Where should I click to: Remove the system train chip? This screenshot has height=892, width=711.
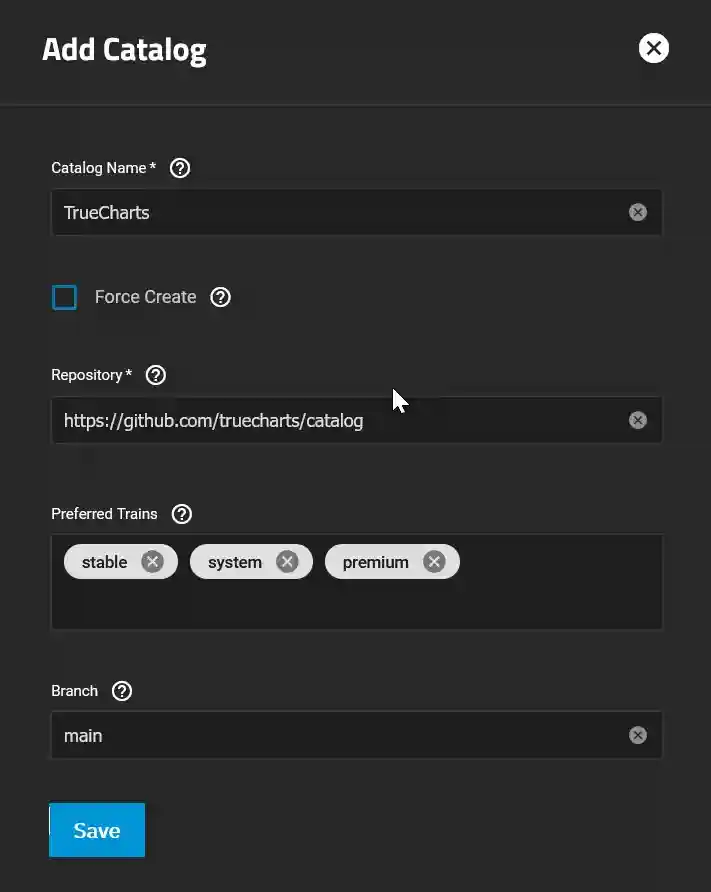tap(286, 561)
